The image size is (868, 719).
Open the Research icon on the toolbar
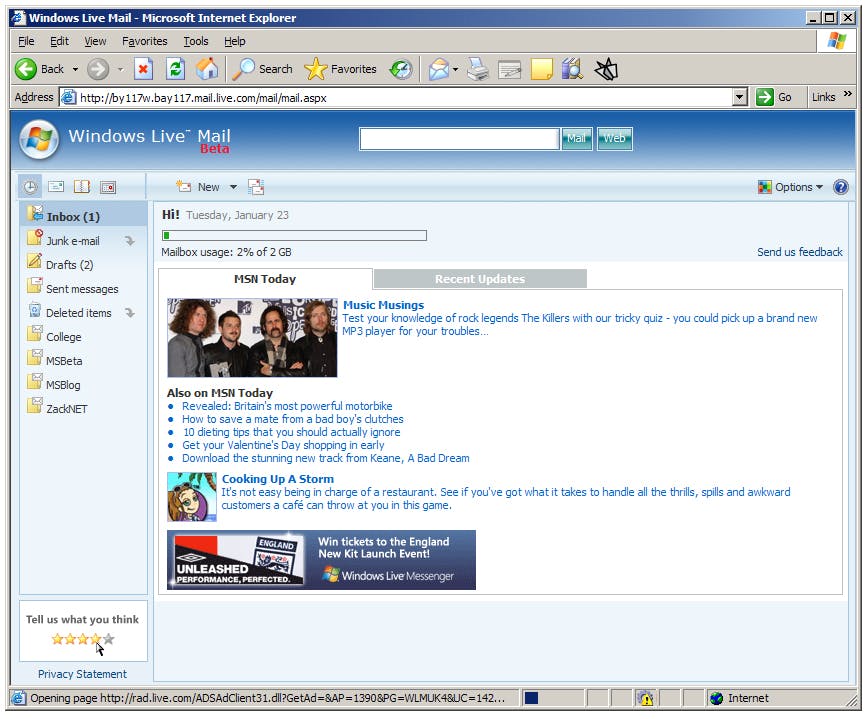click(571, 69)
